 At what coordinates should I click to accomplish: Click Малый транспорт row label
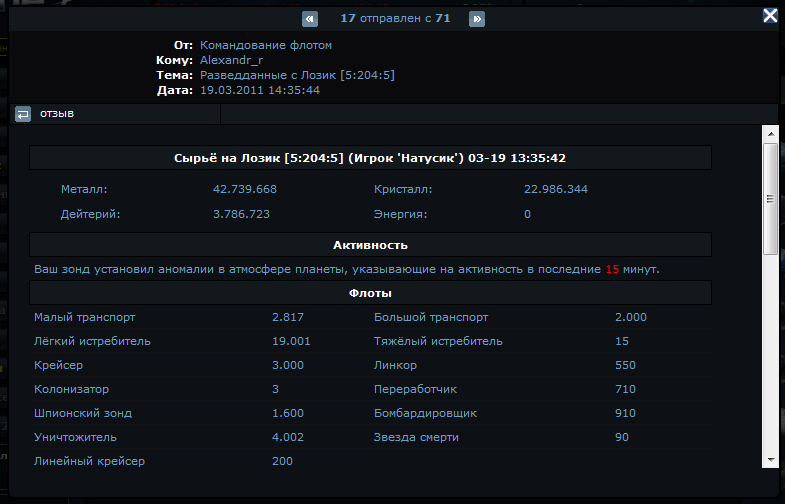pos(85,317)
